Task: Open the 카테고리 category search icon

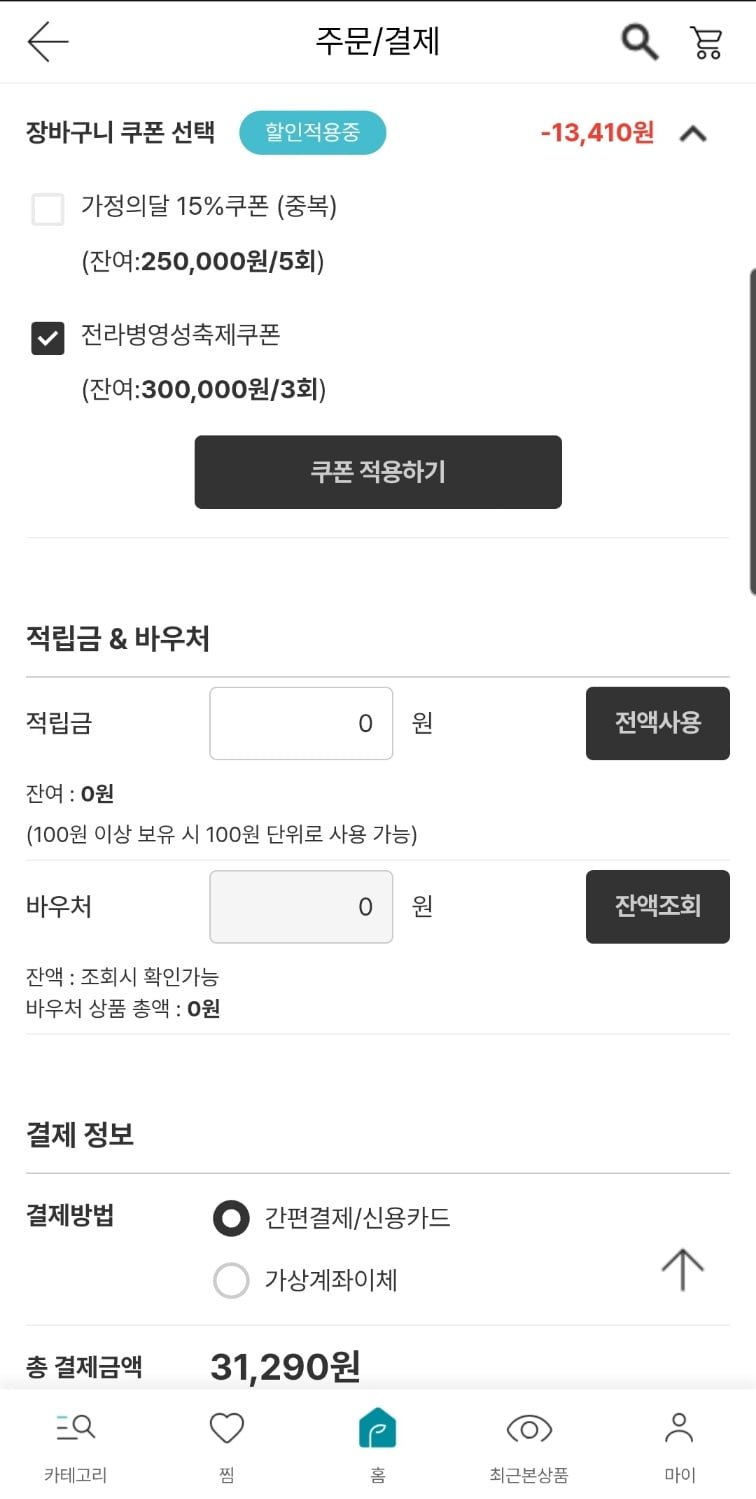Action: tap(75, 1428)
